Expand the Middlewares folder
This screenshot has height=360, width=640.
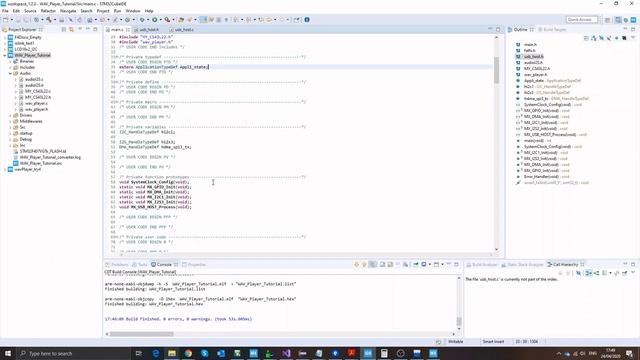(x=10, y=121)
